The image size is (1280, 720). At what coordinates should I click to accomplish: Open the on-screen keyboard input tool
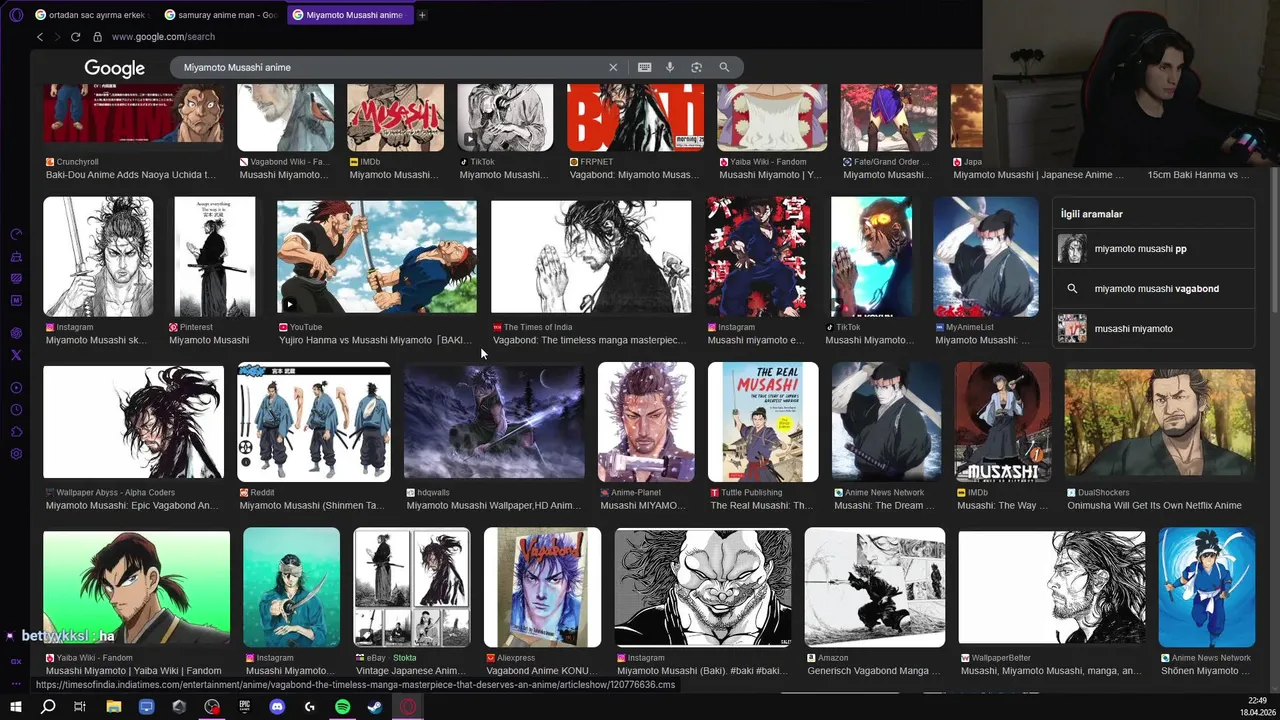pyautogui.click(x=644, y=67)
